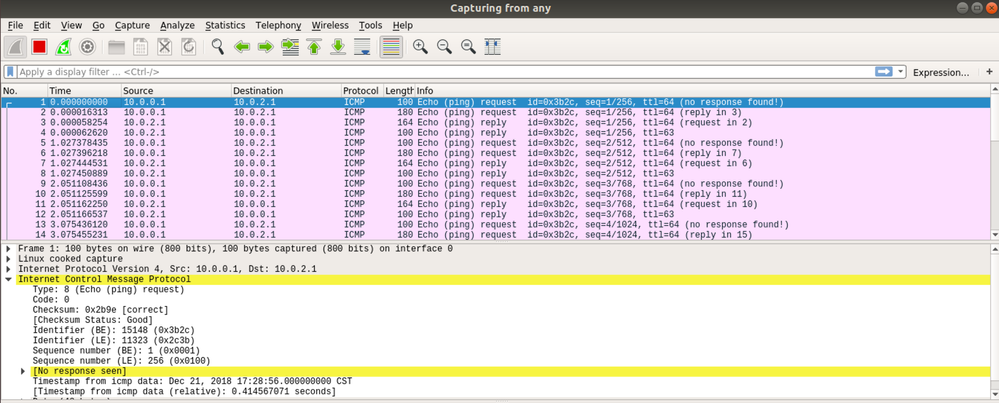Sort packets by Time column header
Image resolution: width=999 pixels, height=403 pixels.
tap(84, 90)
